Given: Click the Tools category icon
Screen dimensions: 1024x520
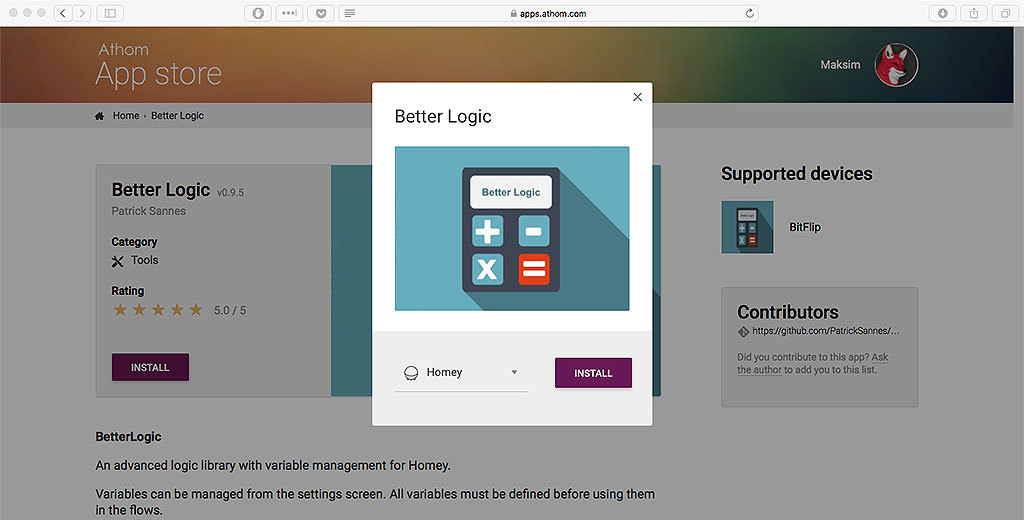Looking at the screenshot, I should point(118,261).
